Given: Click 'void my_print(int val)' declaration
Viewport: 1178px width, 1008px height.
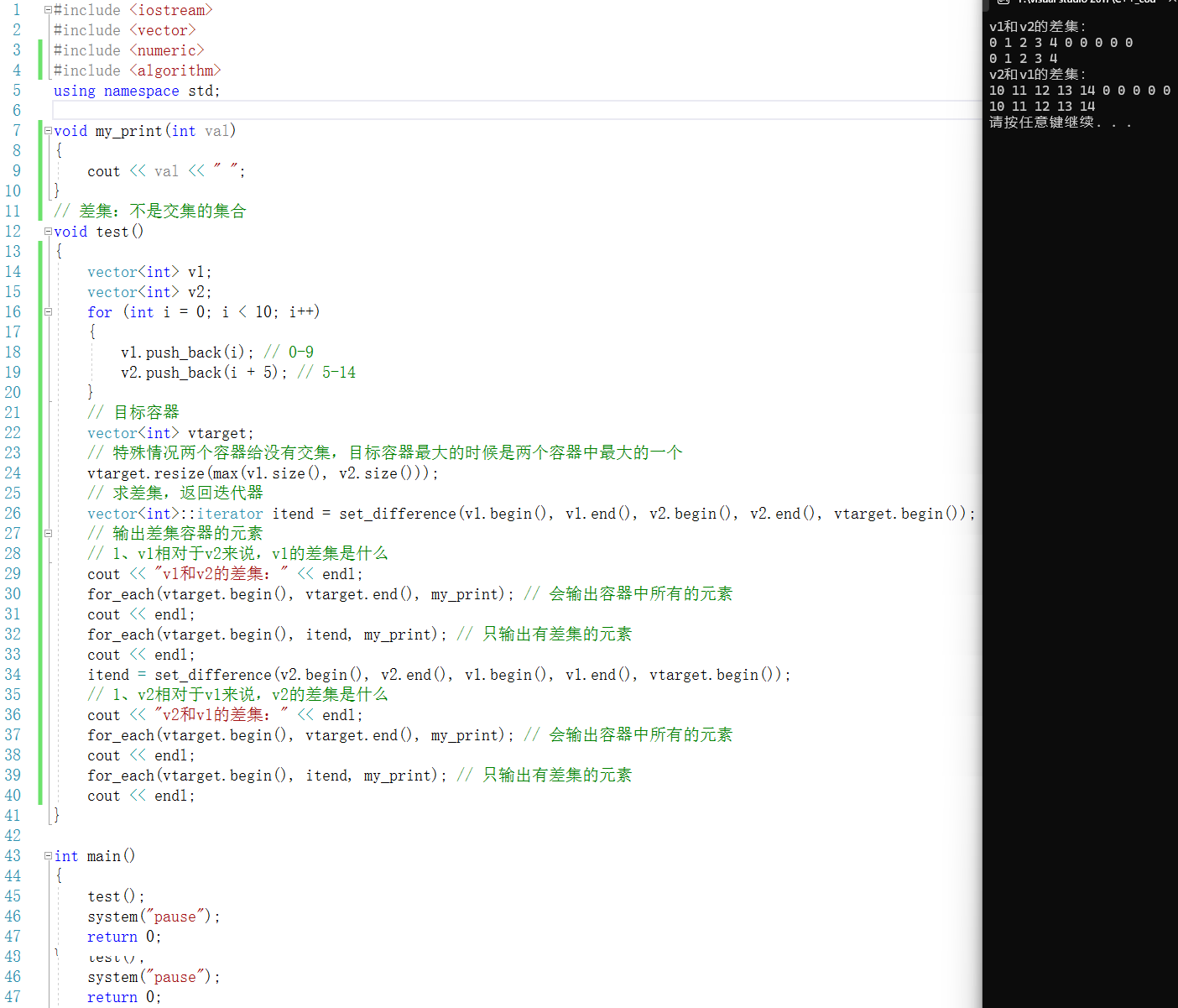Looking at the screenshot, I should pyautogui.click(x=144, y=131).
